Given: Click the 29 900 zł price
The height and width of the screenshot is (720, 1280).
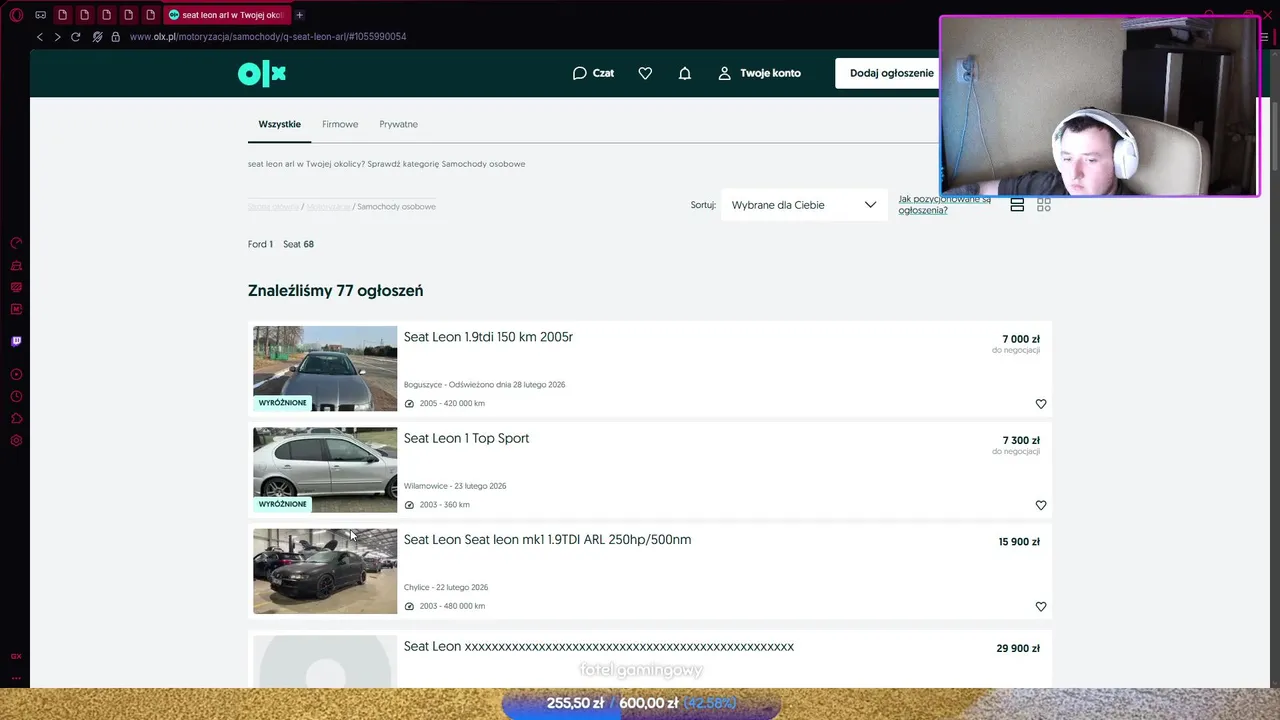Looking at the screenshot, I should click(1018, 648).
